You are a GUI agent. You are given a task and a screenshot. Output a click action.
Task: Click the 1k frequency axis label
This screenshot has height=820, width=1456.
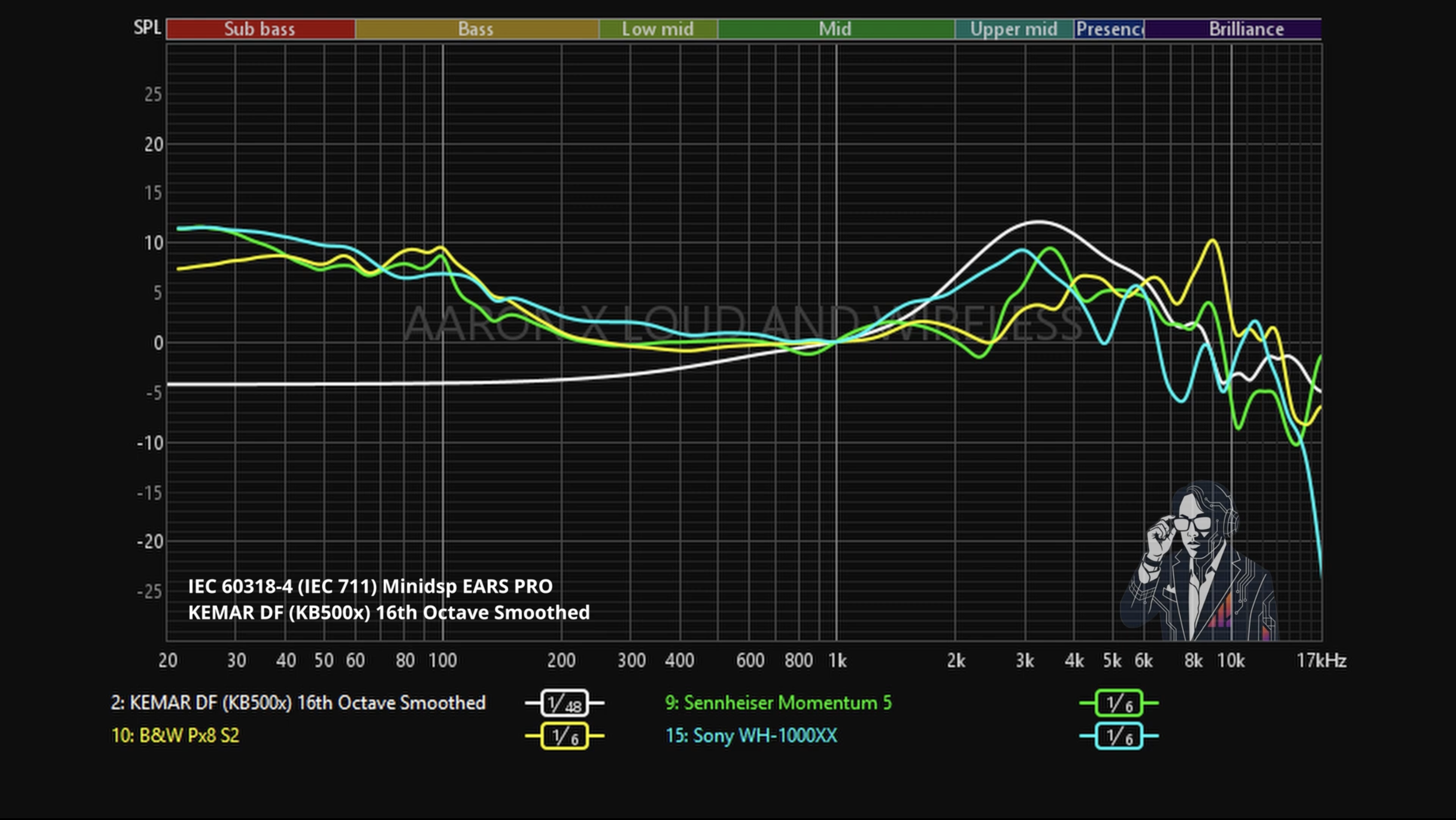point(837,660)
